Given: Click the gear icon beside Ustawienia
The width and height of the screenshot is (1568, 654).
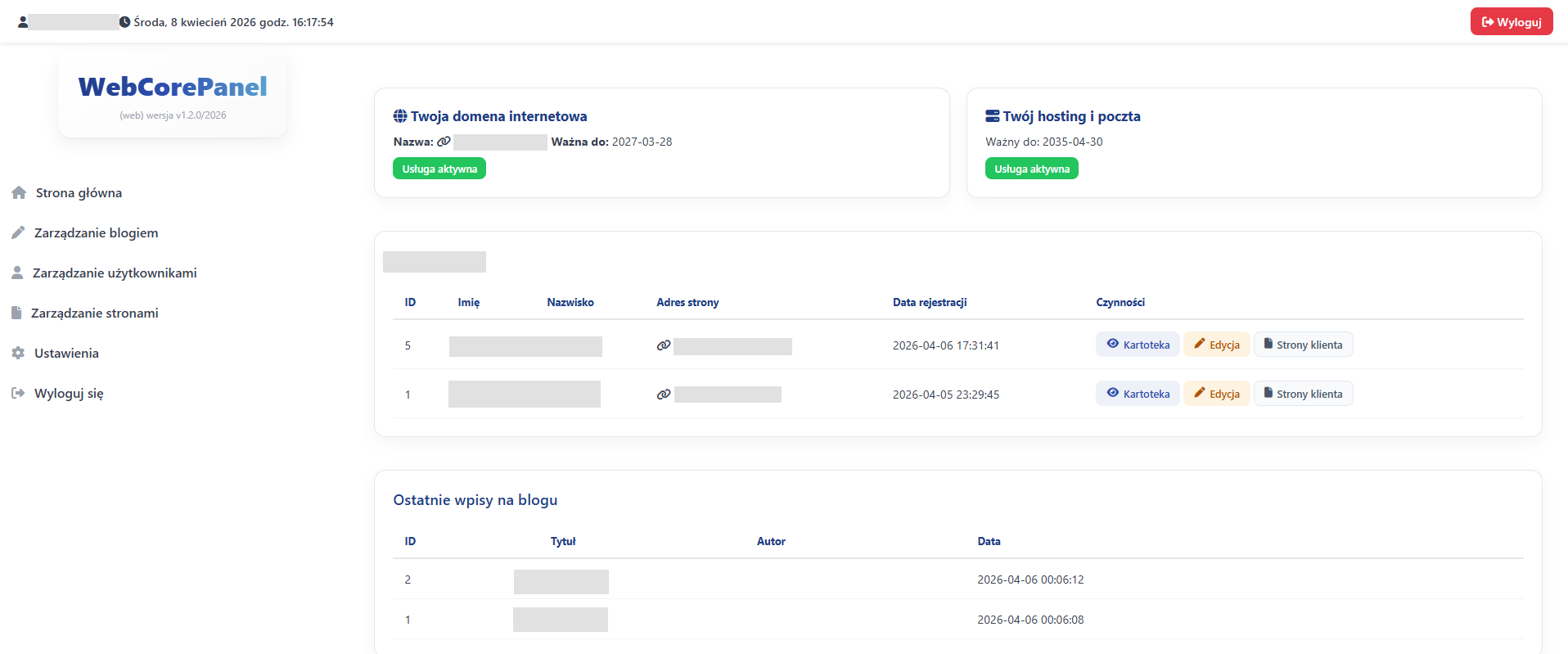Looking at the screenshot, I should [x=18, y=353].
